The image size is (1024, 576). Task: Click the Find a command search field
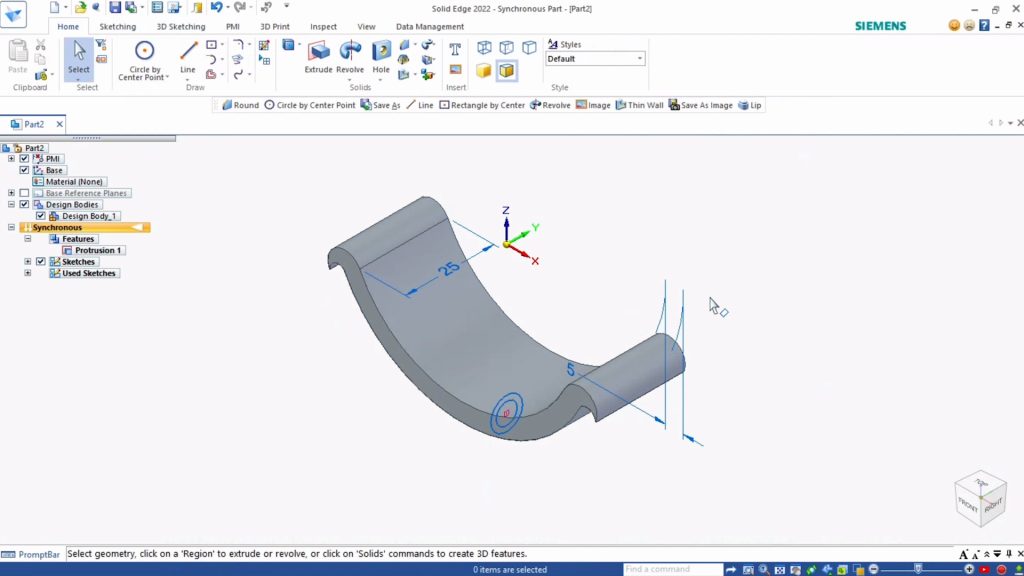pos(673,569)
